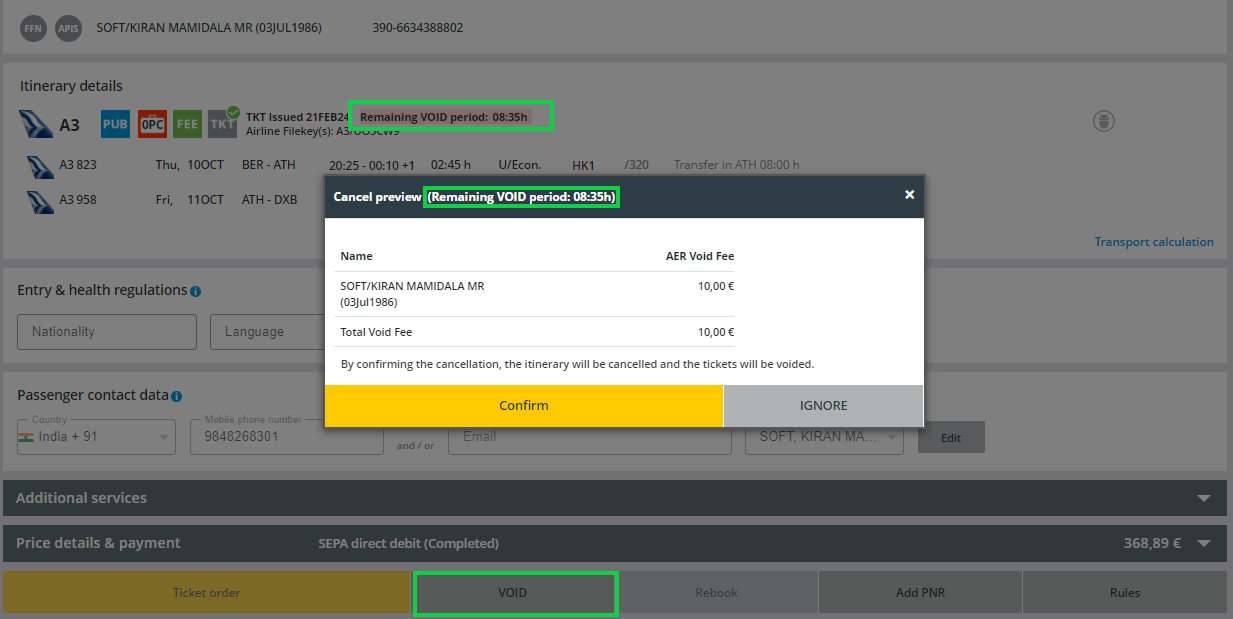Click the VOID button in bottom bar
This screenshot has width=1233, height=619.
[513, 593]
